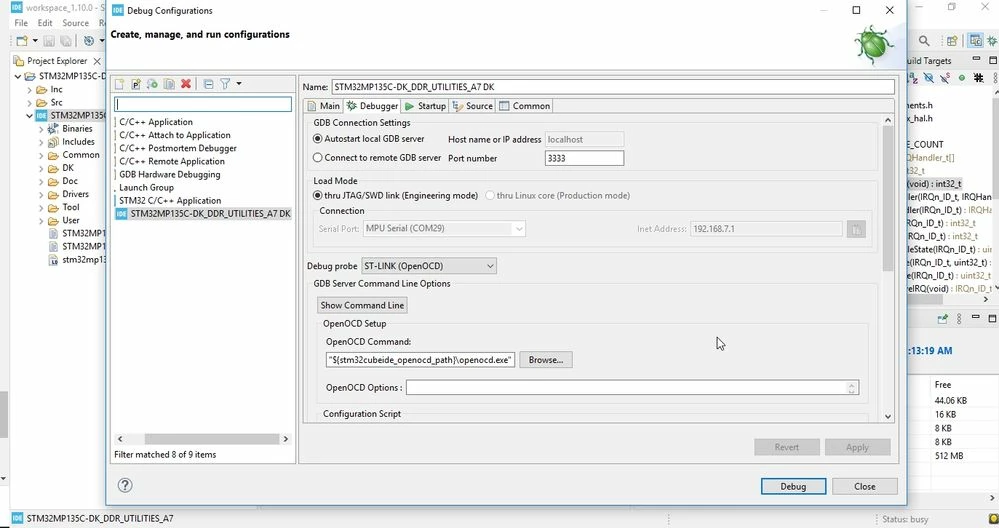The image size is (999, 528).
Task: Click Show Command Line button
Action: click(362, 305)
